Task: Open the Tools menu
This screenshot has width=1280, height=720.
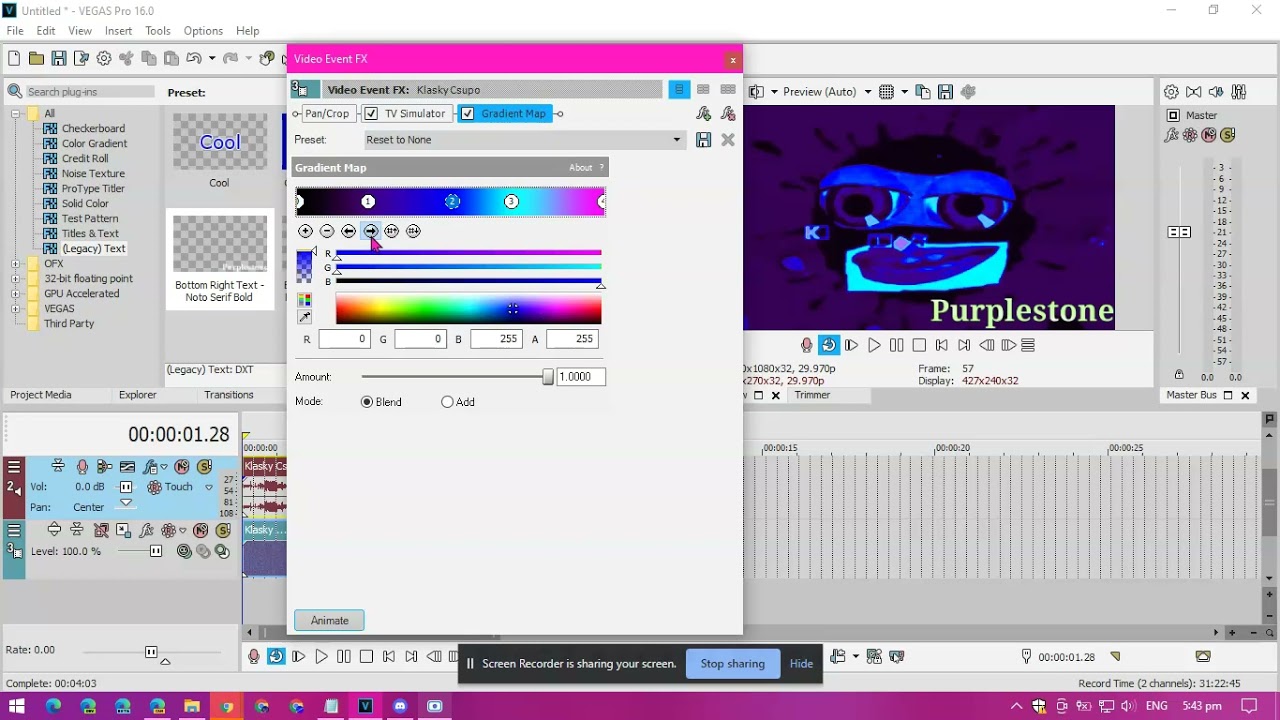Action: click(158, 31)
